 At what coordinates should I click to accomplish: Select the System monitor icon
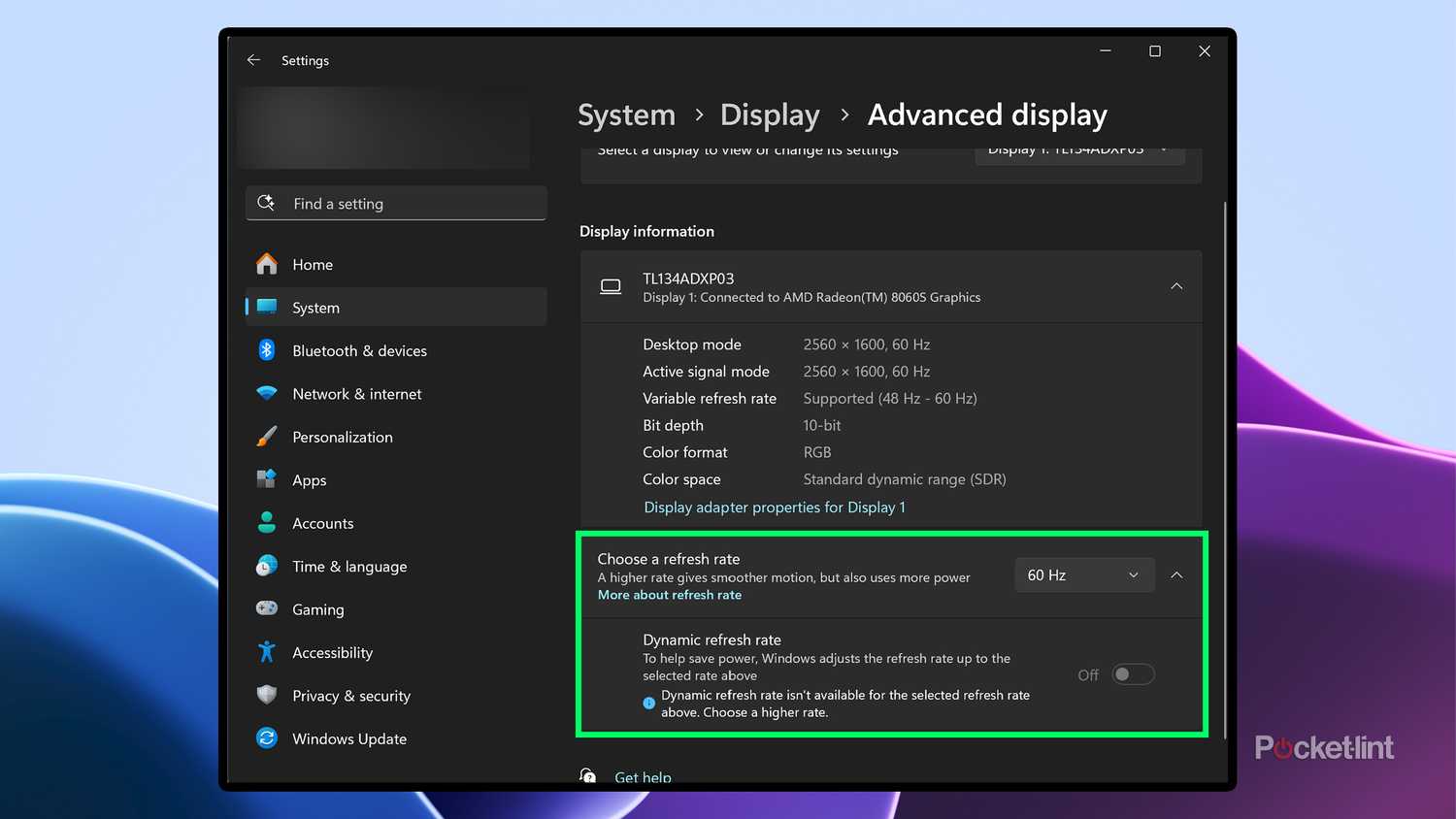[x=266, y=307]
